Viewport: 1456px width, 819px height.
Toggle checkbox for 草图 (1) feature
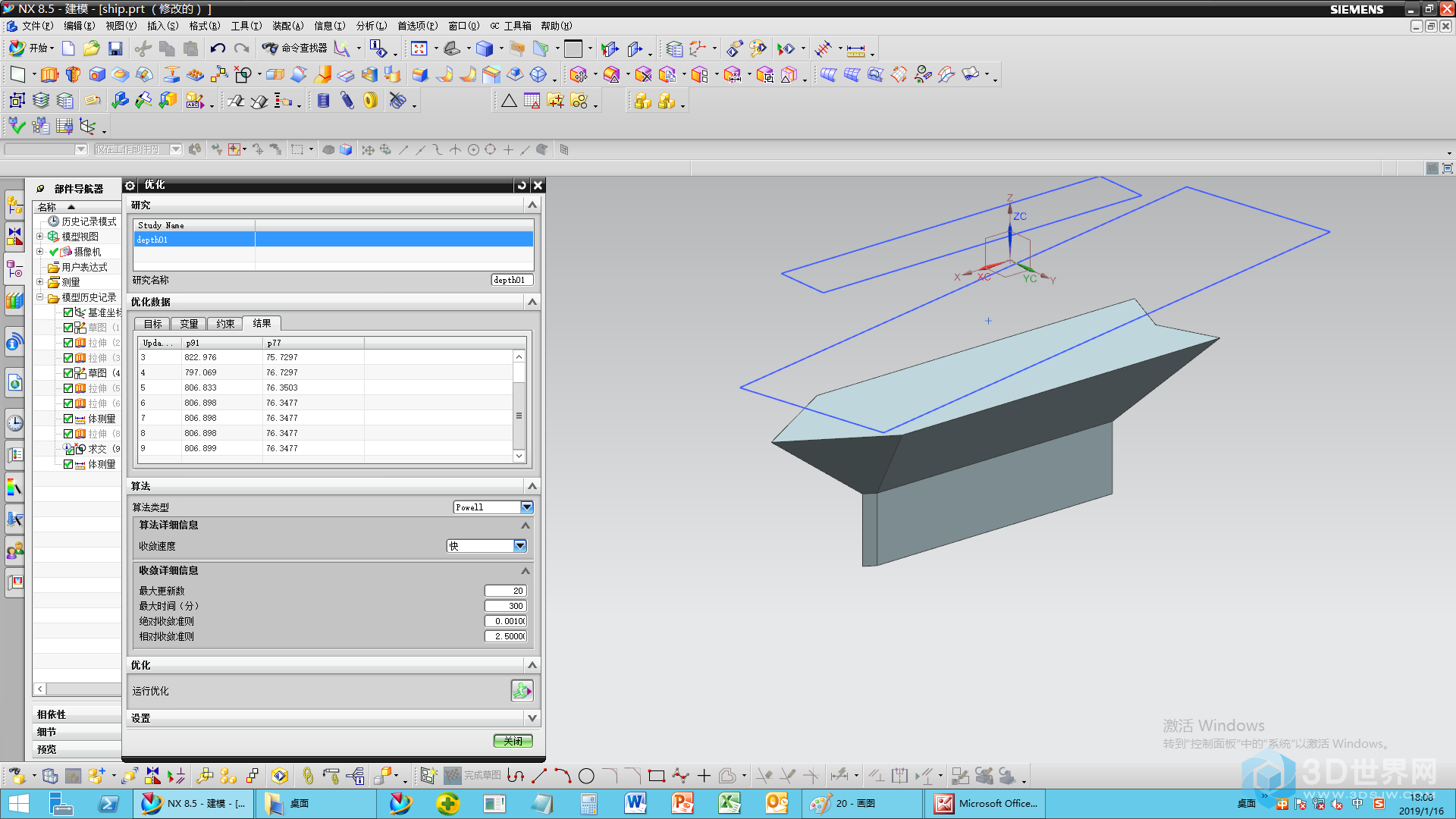pyautogui.click(x=68, y=328)
